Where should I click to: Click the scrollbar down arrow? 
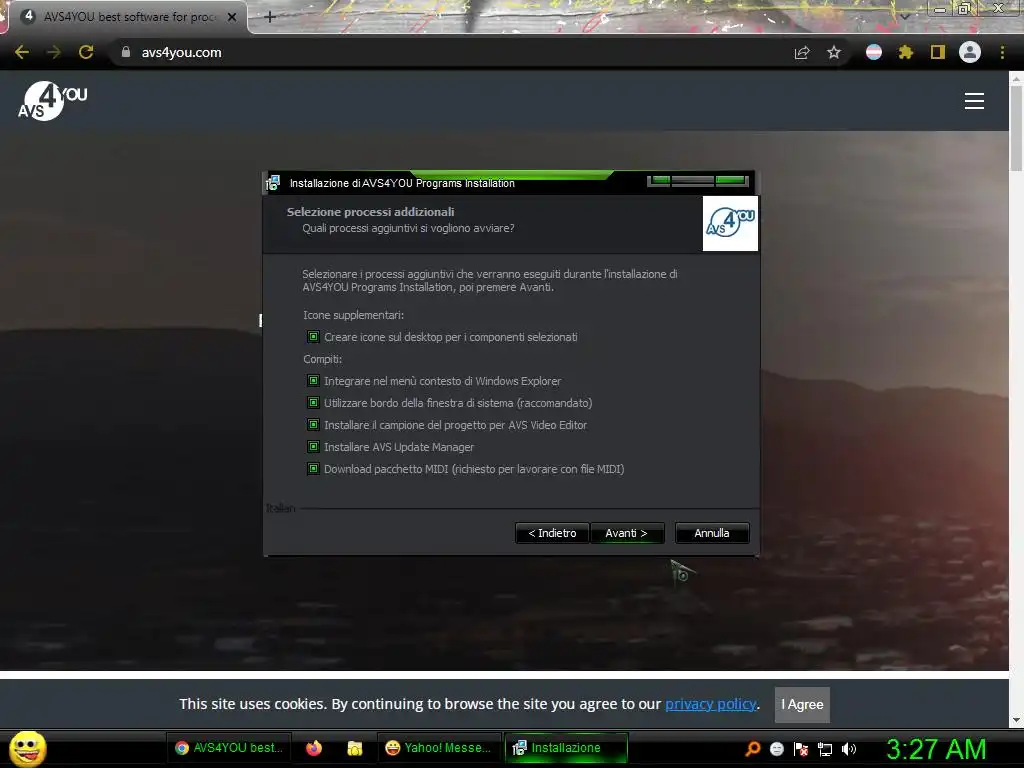coord(1016,720)
